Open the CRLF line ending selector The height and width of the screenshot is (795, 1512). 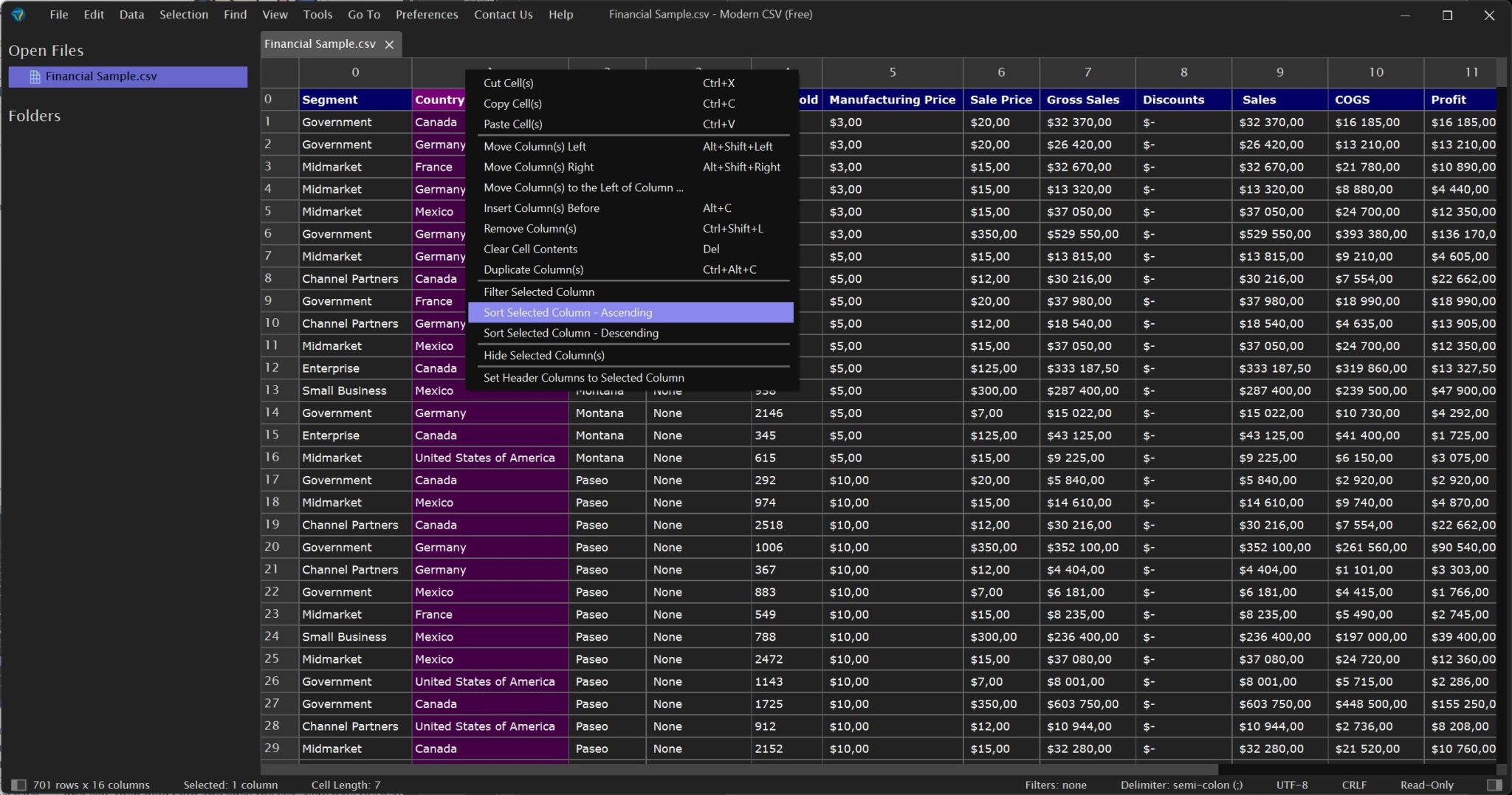pyautogui.click(x=1354, y=785)
